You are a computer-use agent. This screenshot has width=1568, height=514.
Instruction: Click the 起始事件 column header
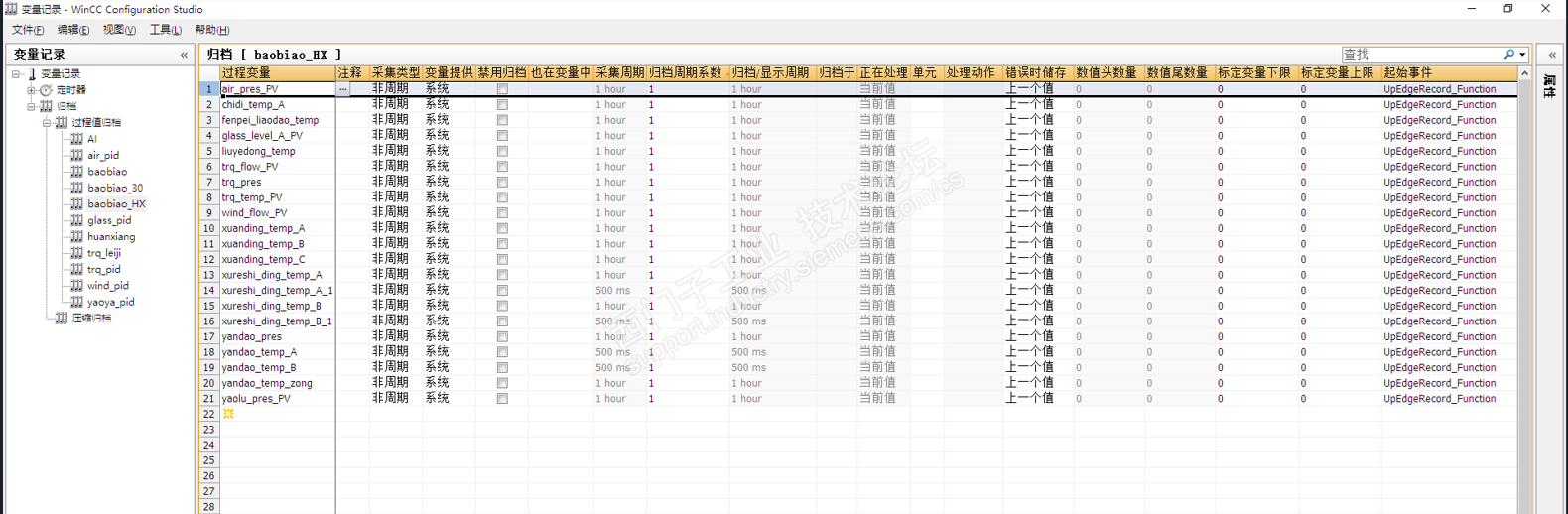click(x=1449, y=73)
